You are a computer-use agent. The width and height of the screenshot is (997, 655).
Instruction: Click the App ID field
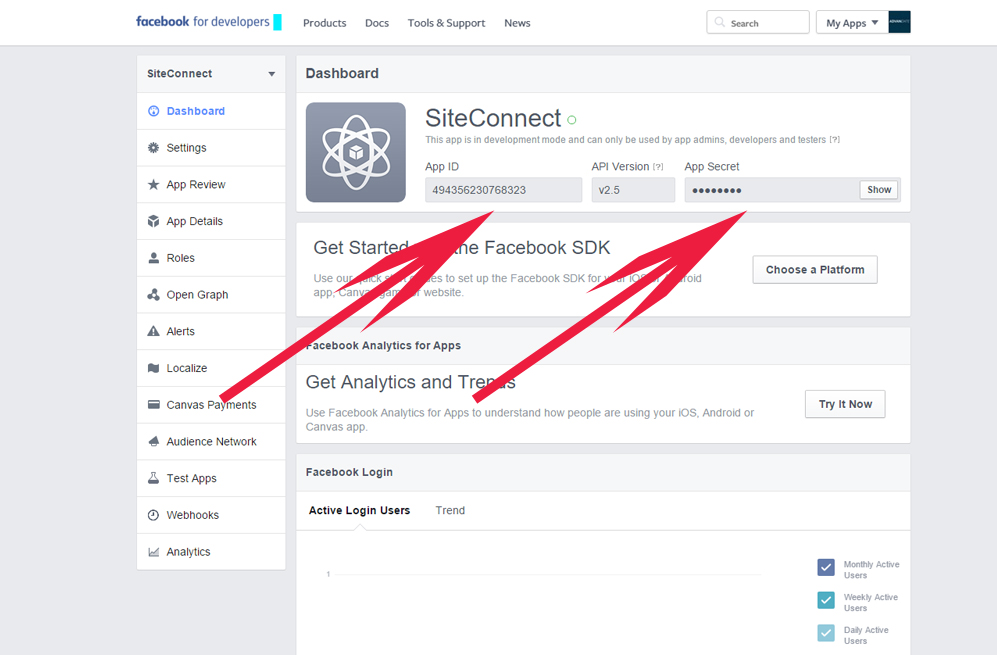[504, 190]
